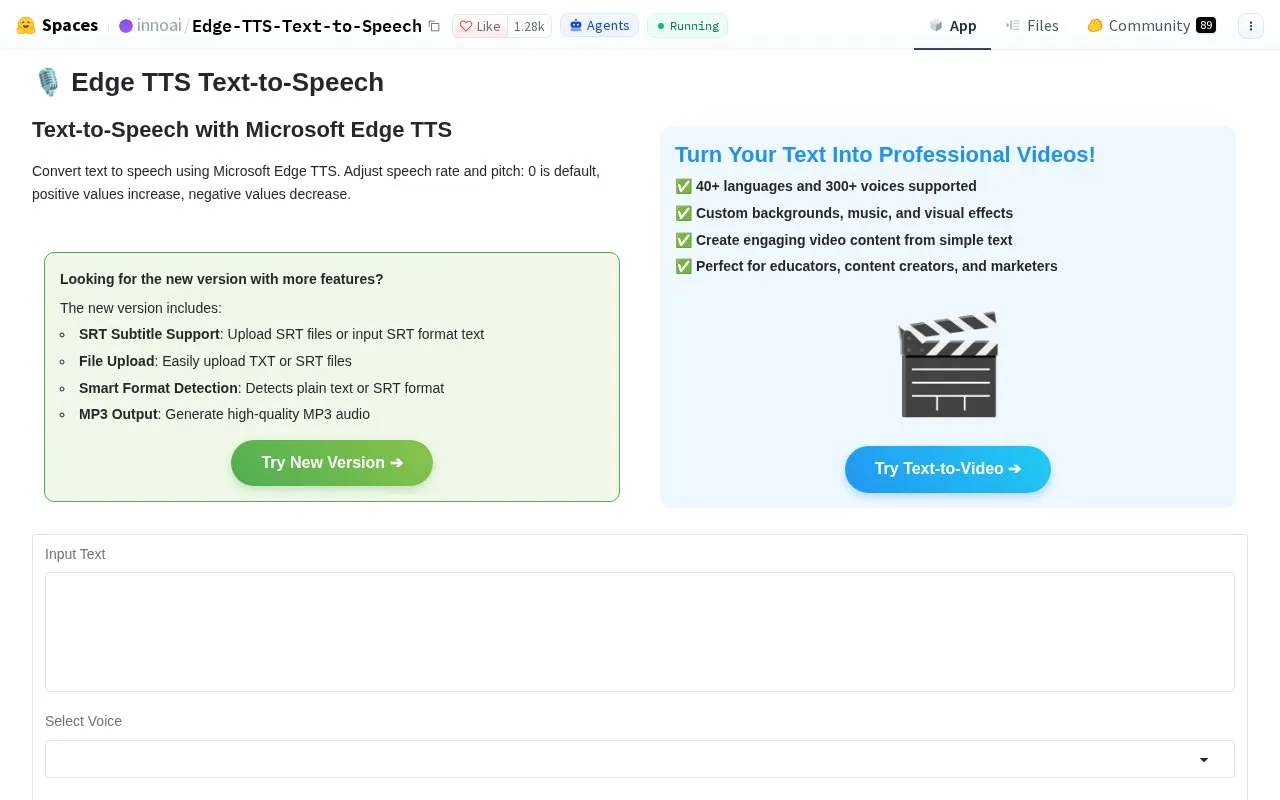Select 'Perfect for educators, content creators' line

pyautogui.click(x=866, y=266)
